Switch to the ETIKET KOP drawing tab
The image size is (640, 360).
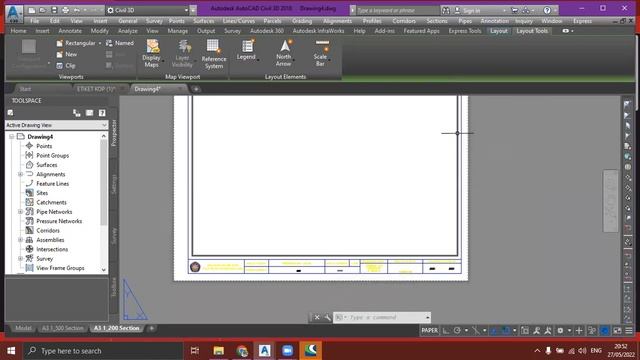(96, 89)
